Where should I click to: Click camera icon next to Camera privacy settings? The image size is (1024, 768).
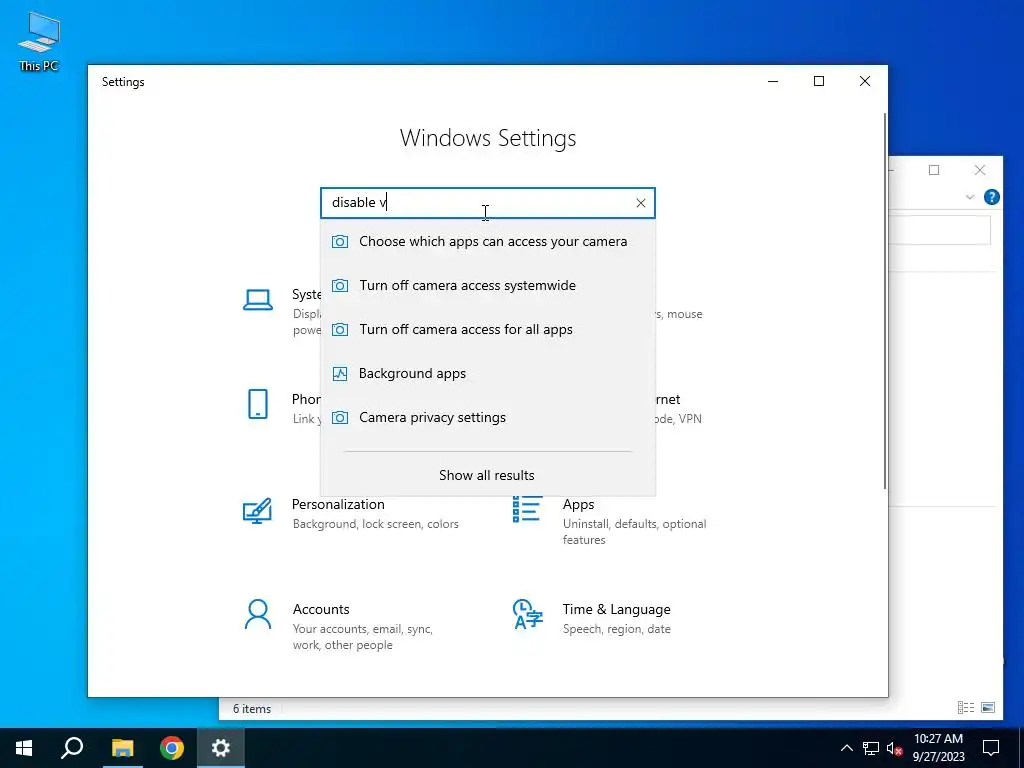pos(340,417)
